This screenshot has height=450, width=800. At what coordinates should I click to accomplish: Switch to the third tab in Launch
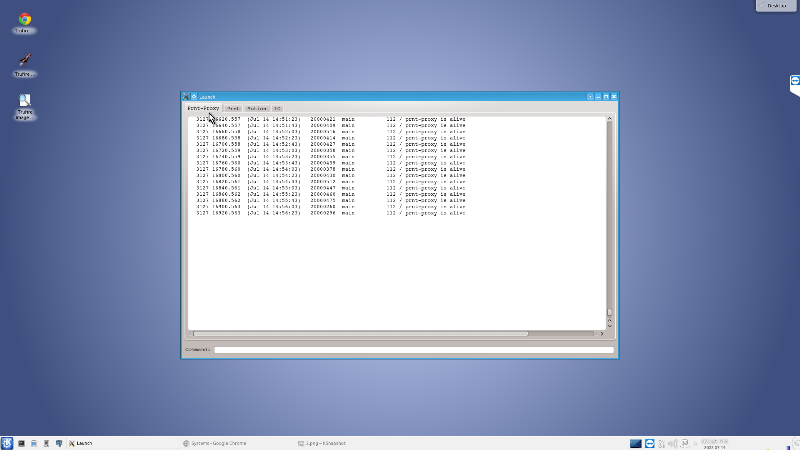tap(256, 107)
